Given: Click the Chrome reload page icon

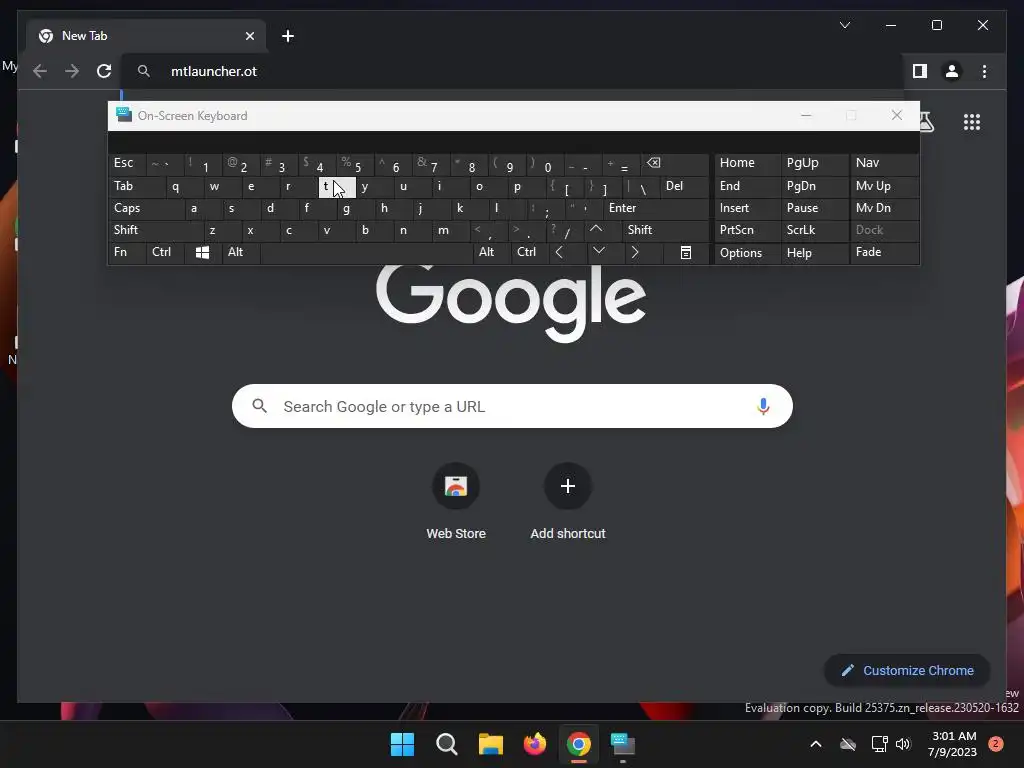Looking at the screenshot, I should (x=104, y=71).
